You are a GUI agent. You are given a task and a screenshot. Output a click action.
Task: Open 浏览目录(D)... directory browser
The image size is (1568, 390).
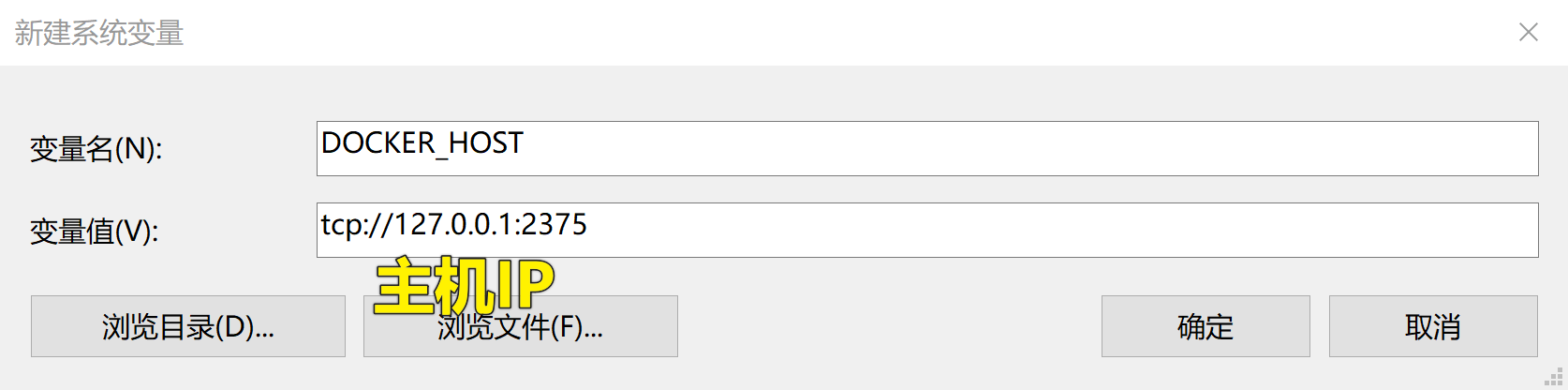tap(187, 326)
